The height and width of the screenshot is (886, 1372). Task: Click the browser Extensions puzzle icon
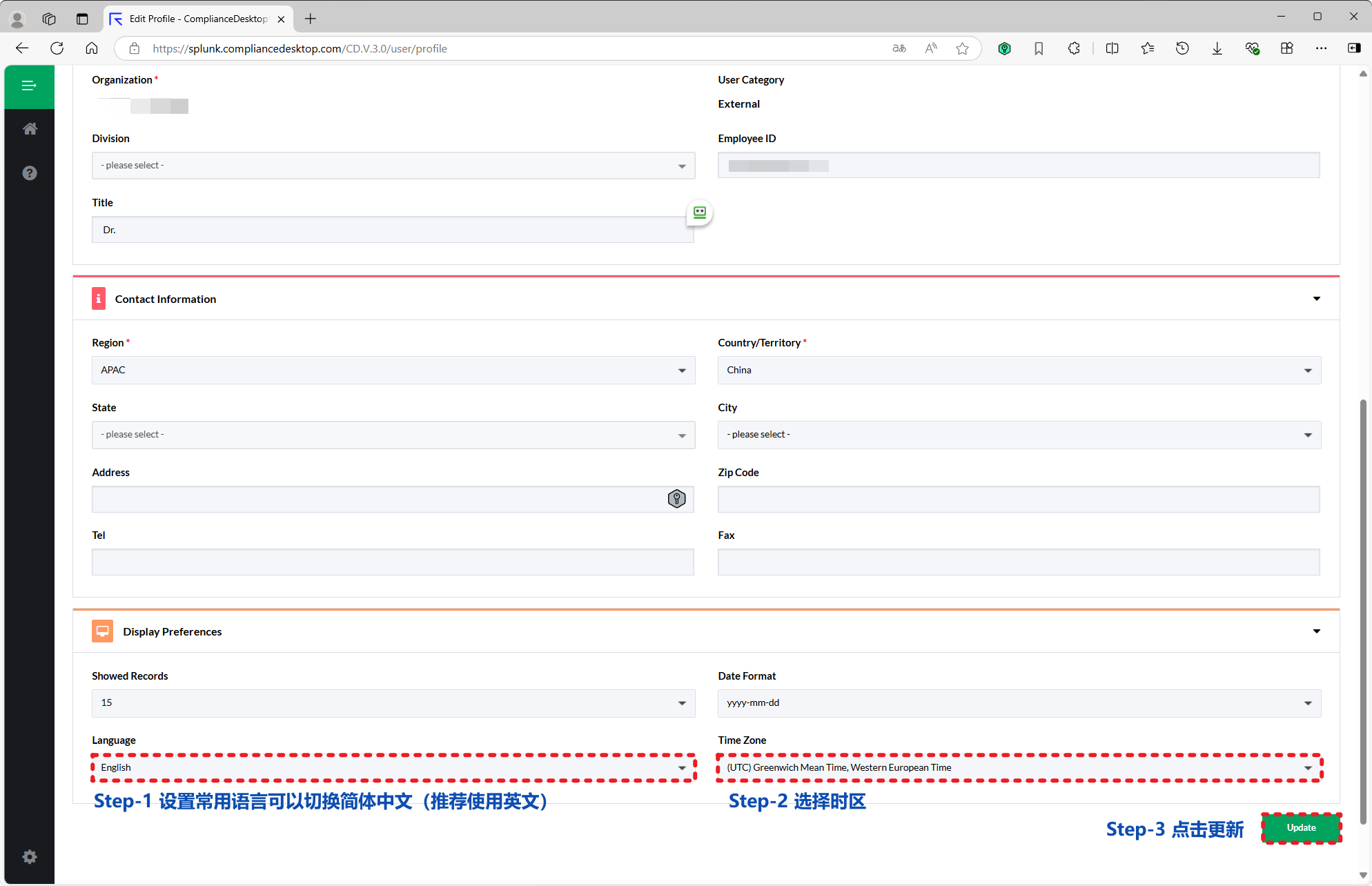tap(1073, 48)
